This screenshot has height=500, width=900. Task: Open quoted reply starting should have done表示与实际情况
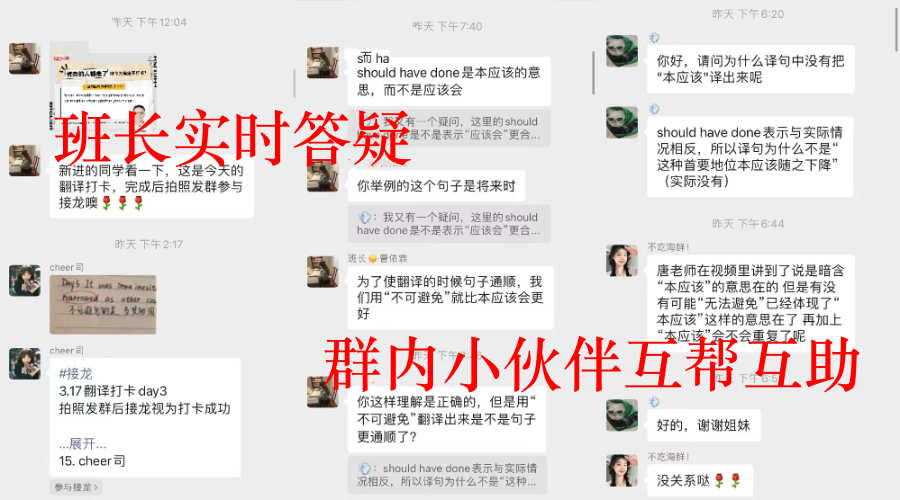447,475
